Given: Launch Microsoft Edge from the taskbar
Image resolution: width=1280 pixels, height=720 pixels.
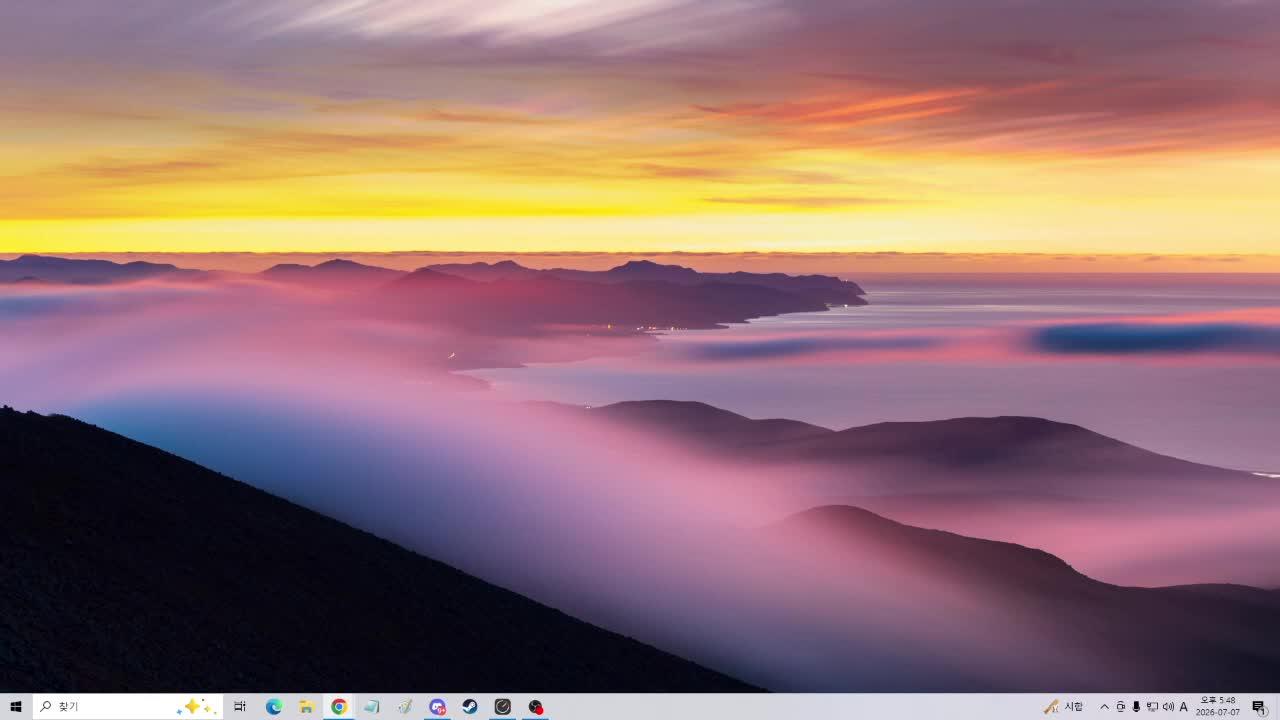Looking at the screenshot, I should (274, 706).
